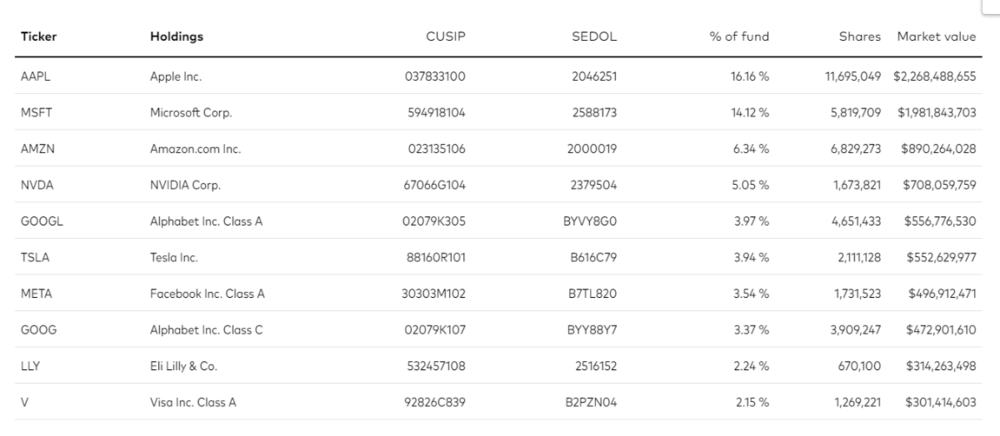Click Visa Inc. Class A holding
The image size is (1000, 436).
pyautogui.click(x=193, y=403)
